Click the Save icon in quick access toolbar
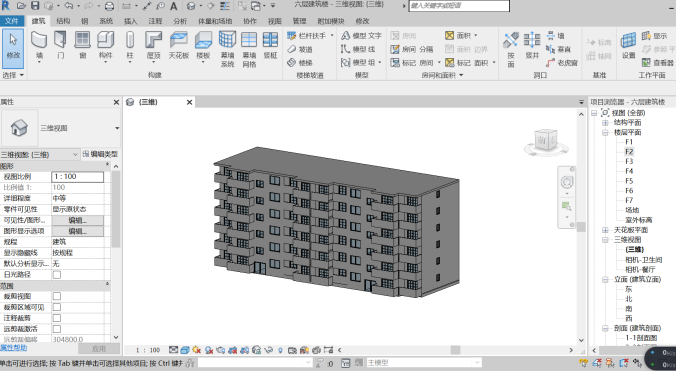676x371 pixels. (x=35, y=6)
